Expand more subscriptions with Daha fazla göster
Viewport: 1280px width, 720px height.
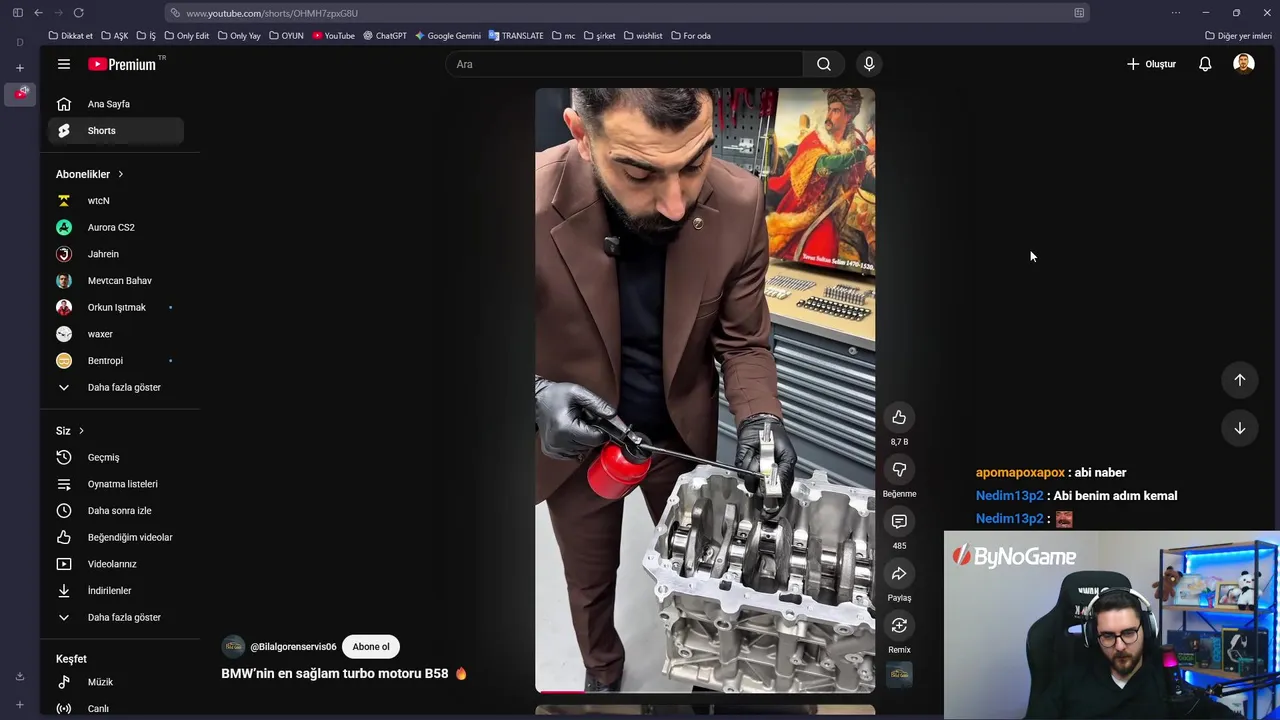(x=115, y=387)
